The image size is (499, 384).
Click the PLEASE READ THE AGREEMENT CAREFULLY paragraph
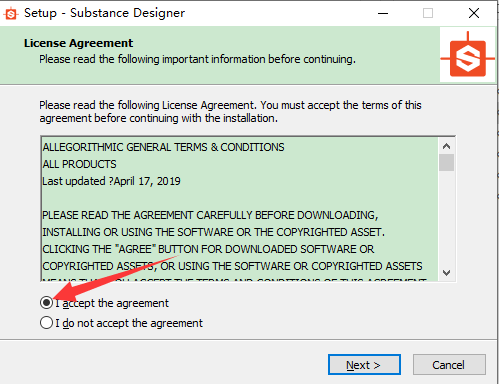[233, 241]
